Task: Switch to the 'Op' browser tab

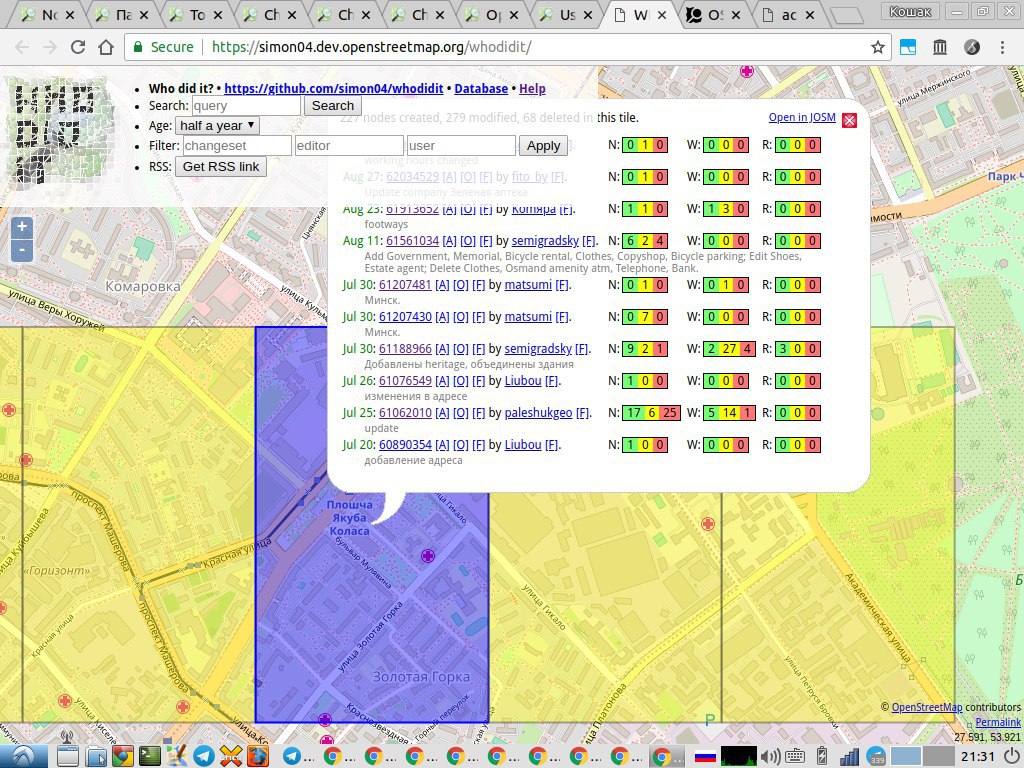Action: coord(493,14)
